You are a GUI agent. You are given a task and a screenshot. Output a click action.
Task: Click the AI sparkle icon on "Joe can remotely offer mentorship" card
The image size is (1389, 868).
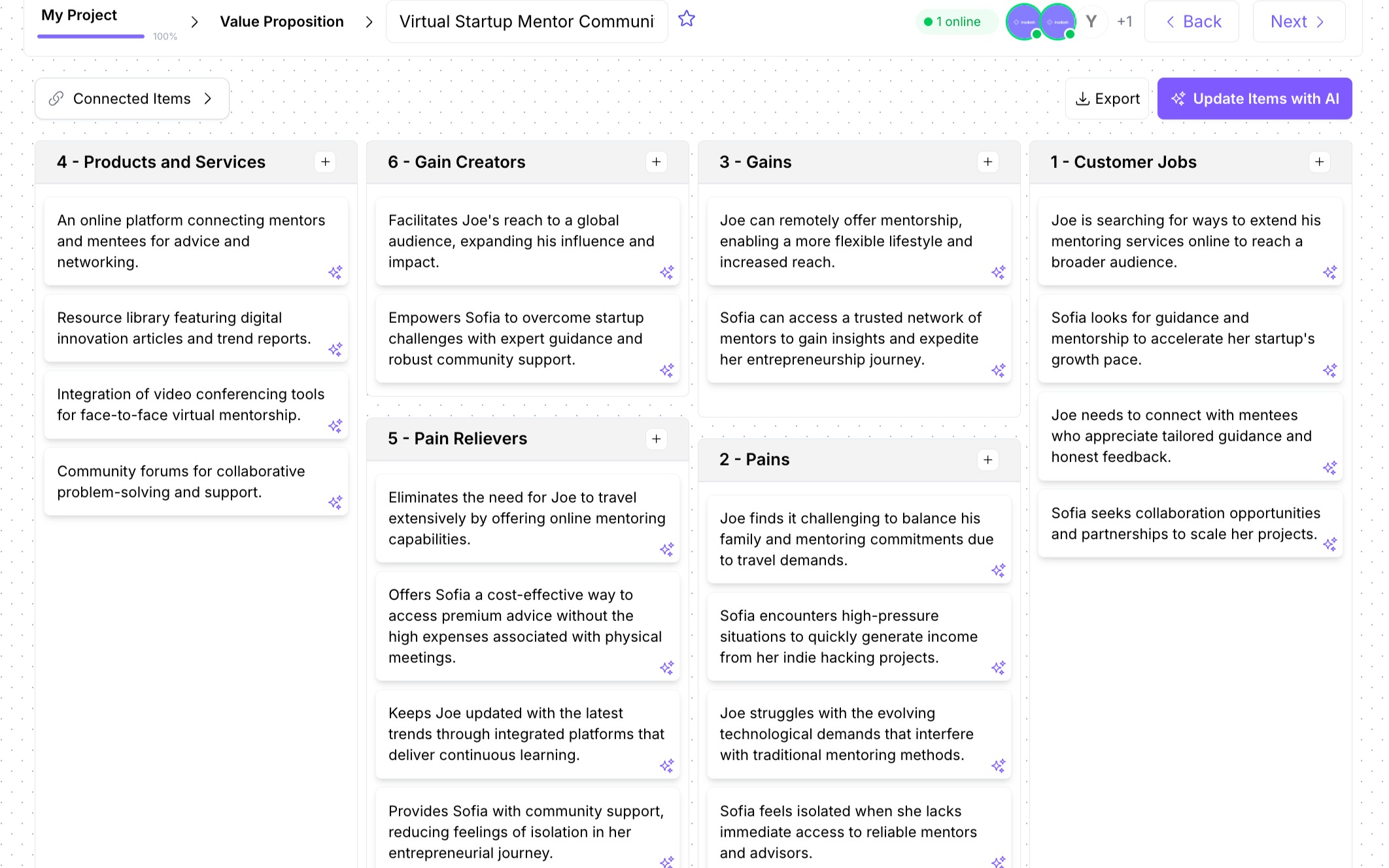coord(999,273)
